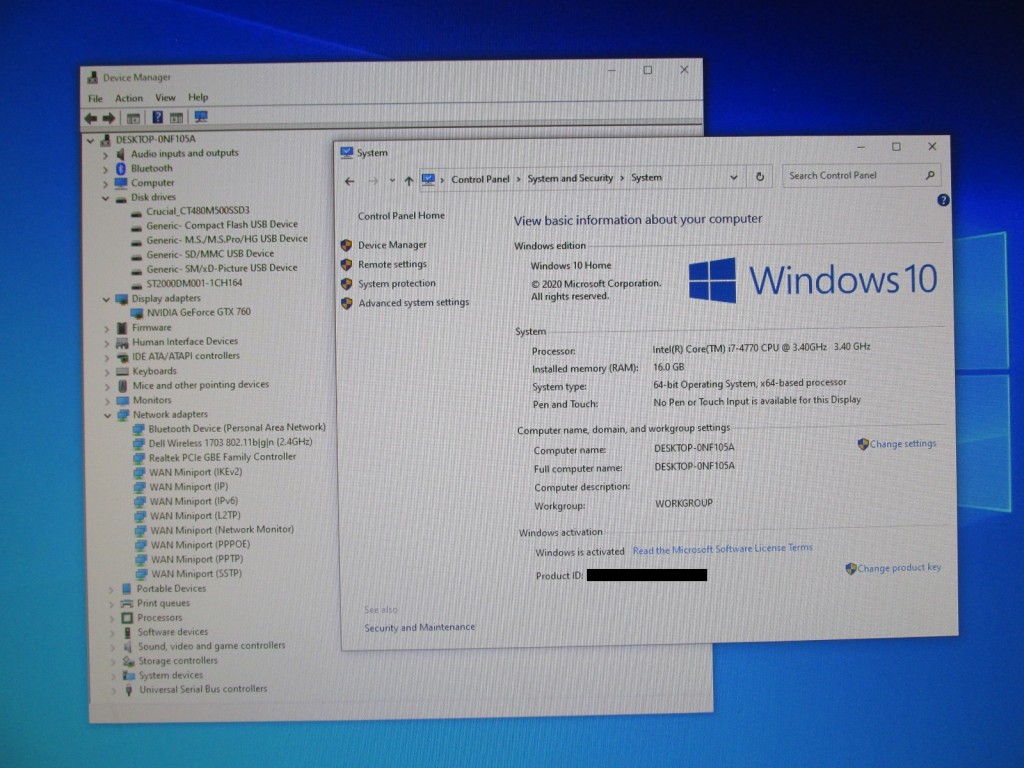The width and height of the screenshot is (1024, 768).
Task: Open the recent locations dropdown arrow
Action: pos(392,181)
